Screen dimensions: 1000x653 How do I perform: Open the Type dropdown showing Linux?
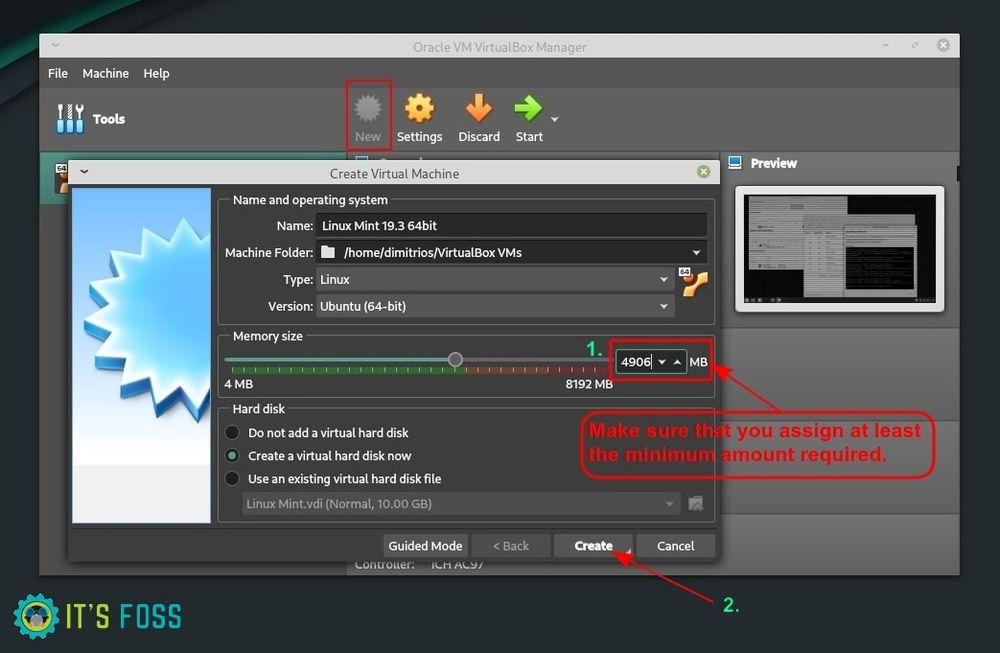[663, 279]
